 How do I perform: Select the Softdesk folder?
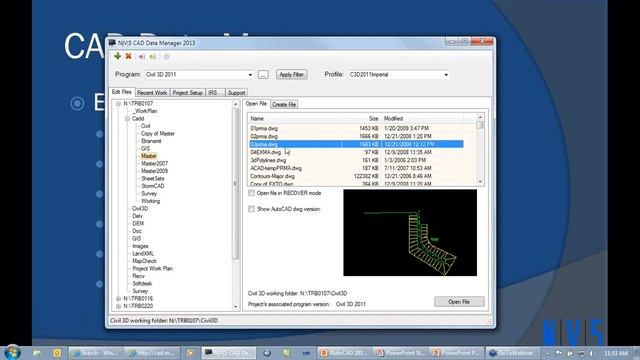pyautogui.click(x=142, y=283)
